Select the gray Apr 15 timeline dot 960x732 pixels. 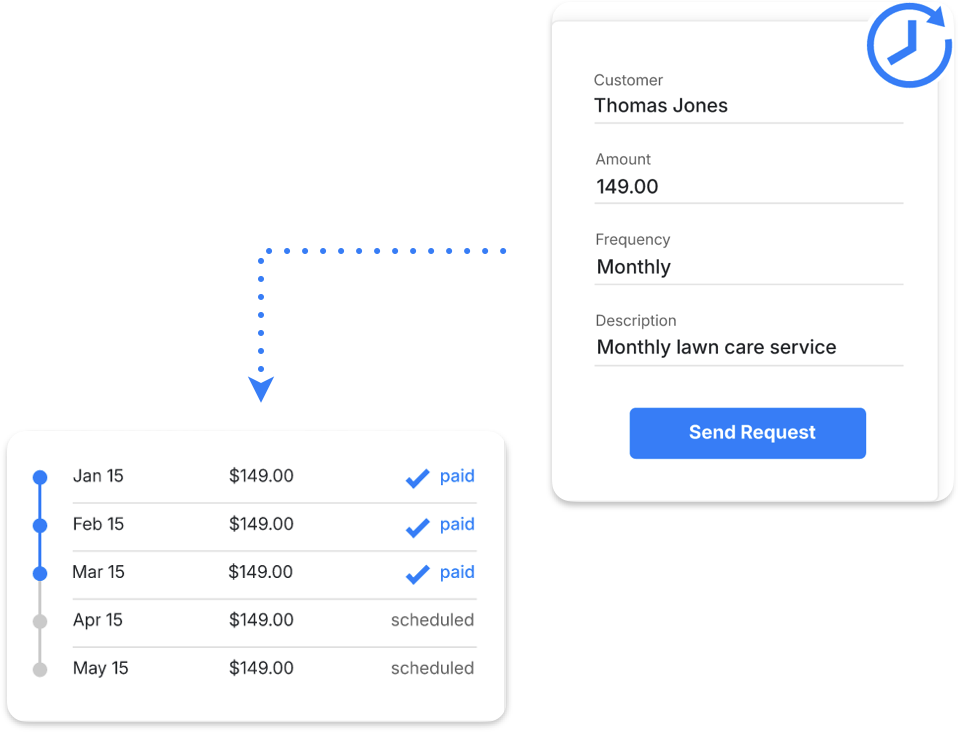(40, 621)
